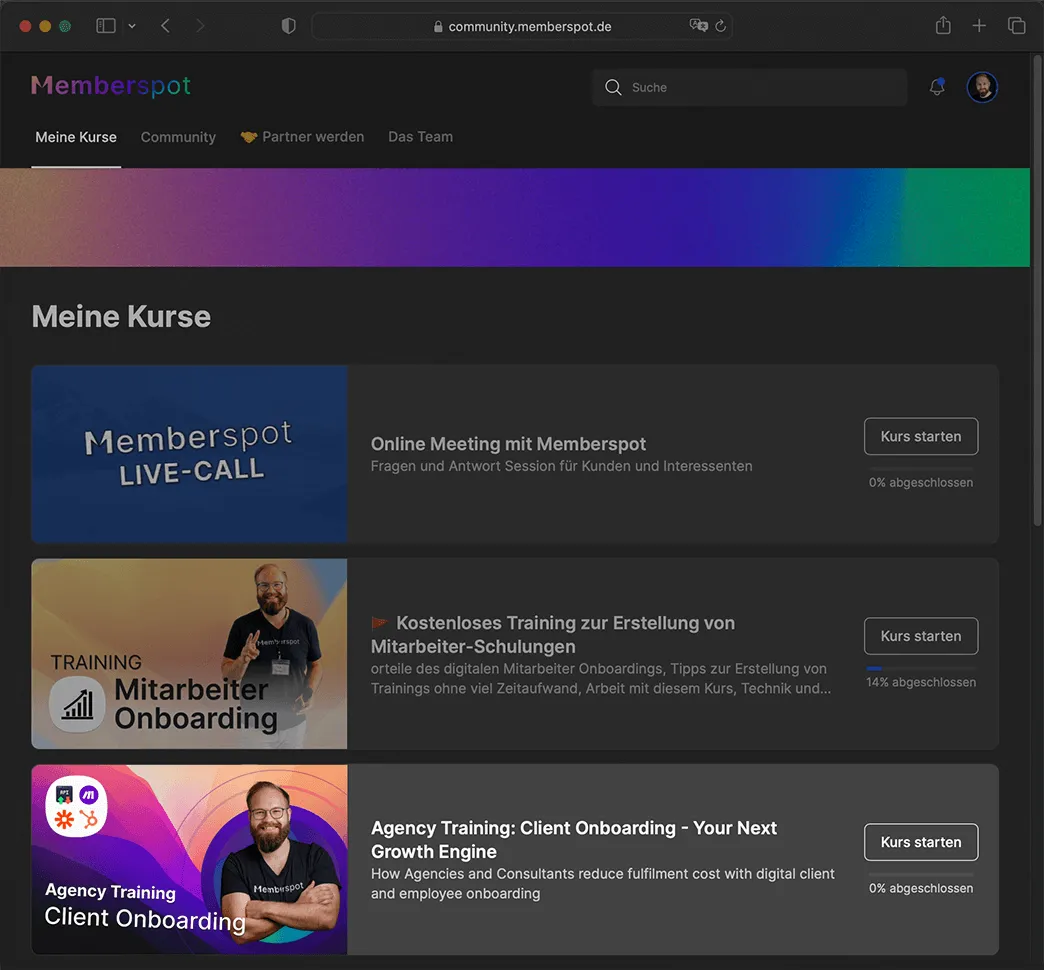
Task: Open Agency Training: Client Onboarding title
Action: click(x=574, y=840)
